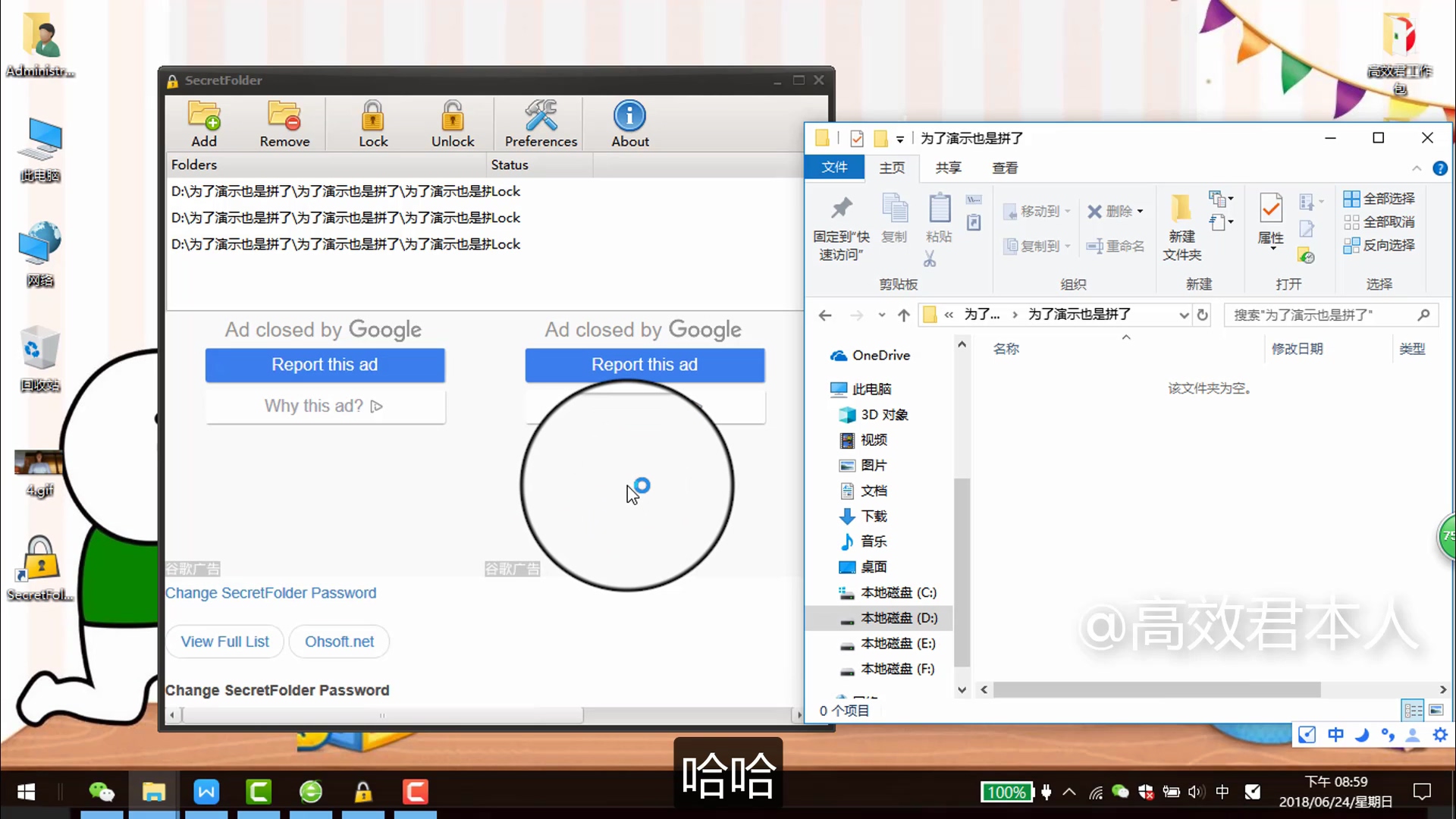Click the horizontal scrollbar in file list

pyautogui.click(x=1156, y=689)
